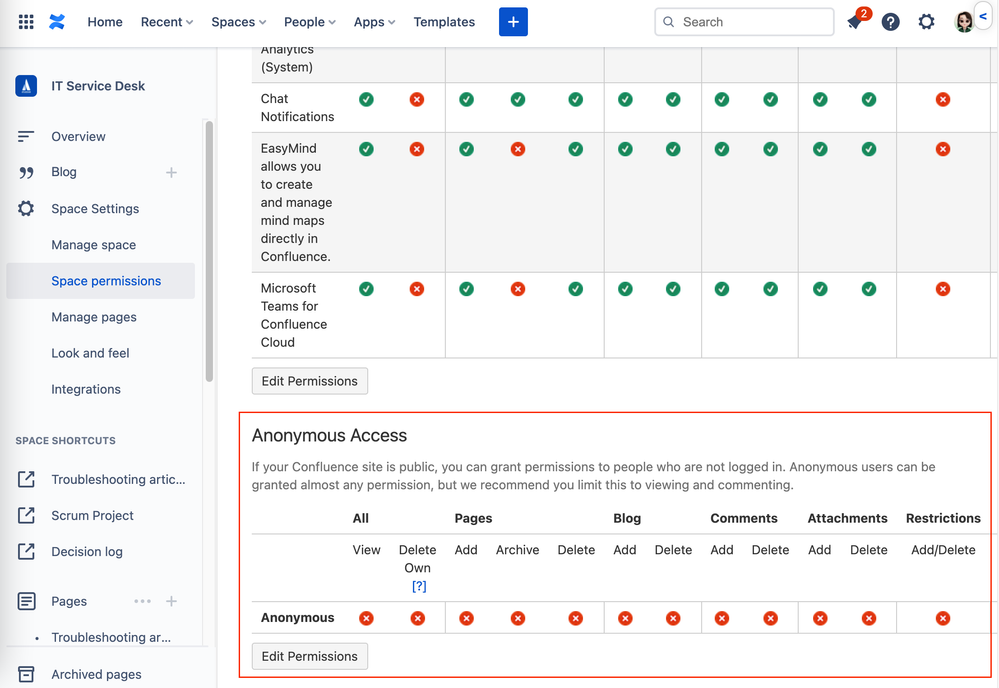The height and width of the screenshot is (688, 999).
Task: Open the app switcher grid icon
Action: point(26,22)
